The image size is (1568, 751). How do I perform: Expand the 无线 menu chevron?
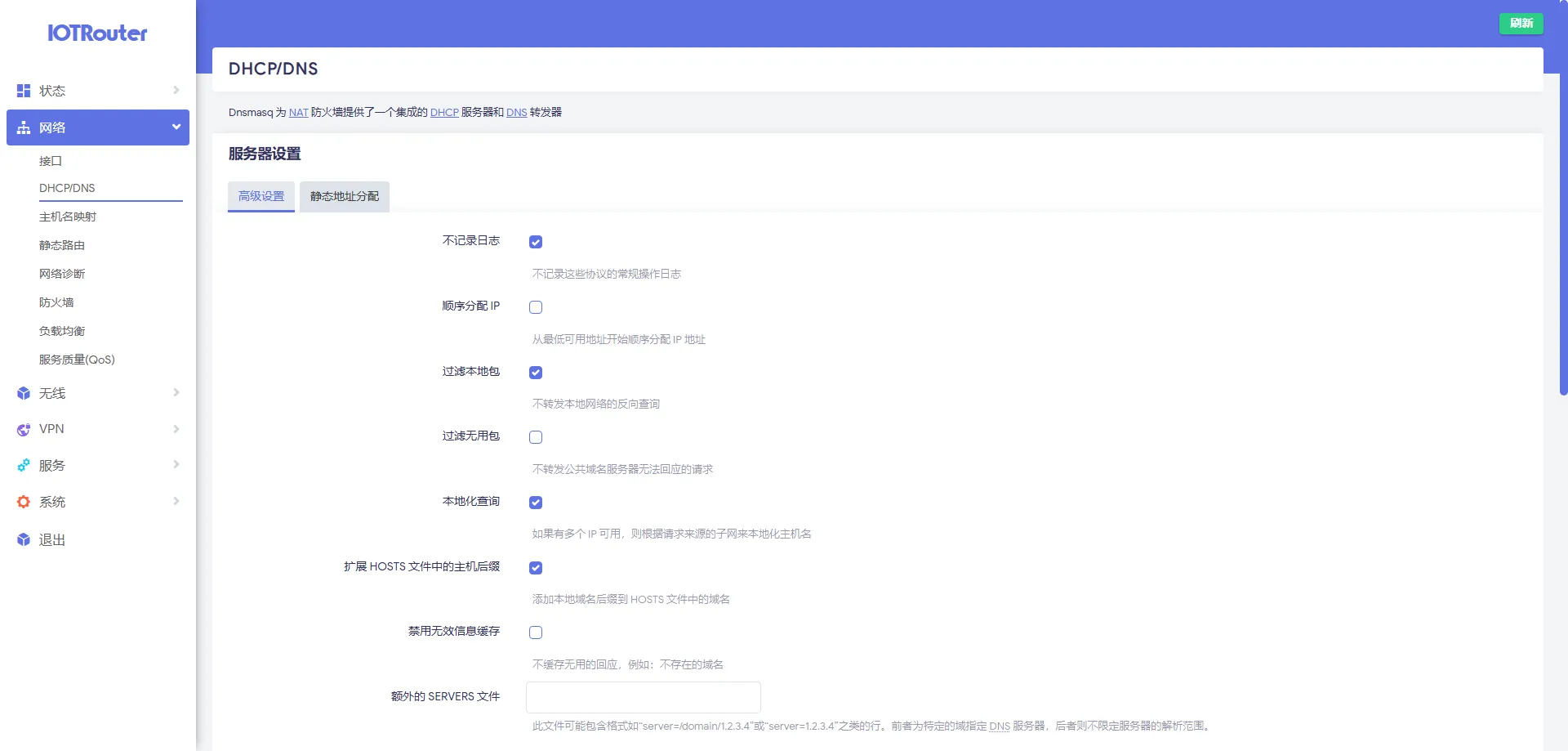[x=176, y=392]
